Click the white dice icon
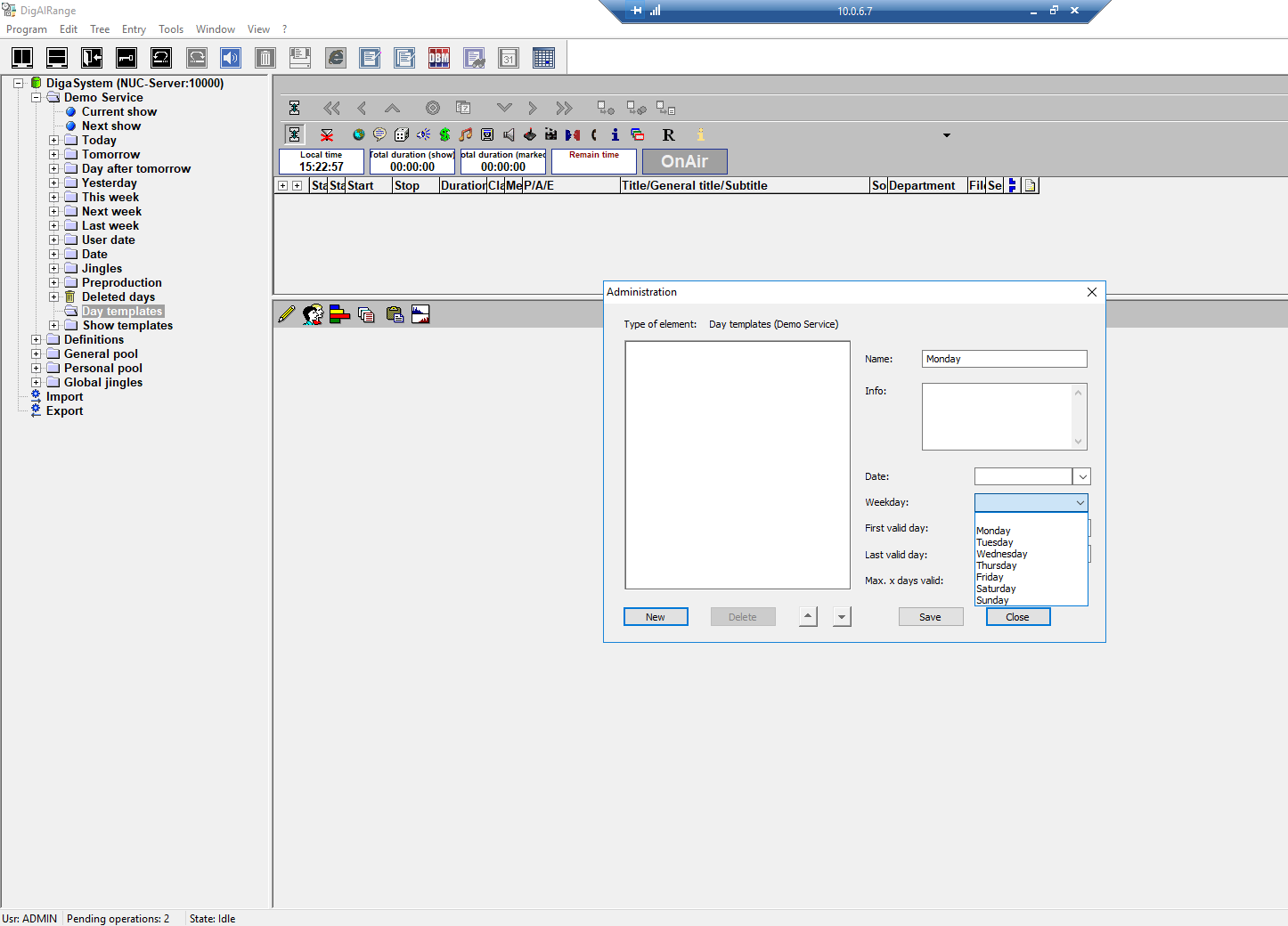 point(402,134)
